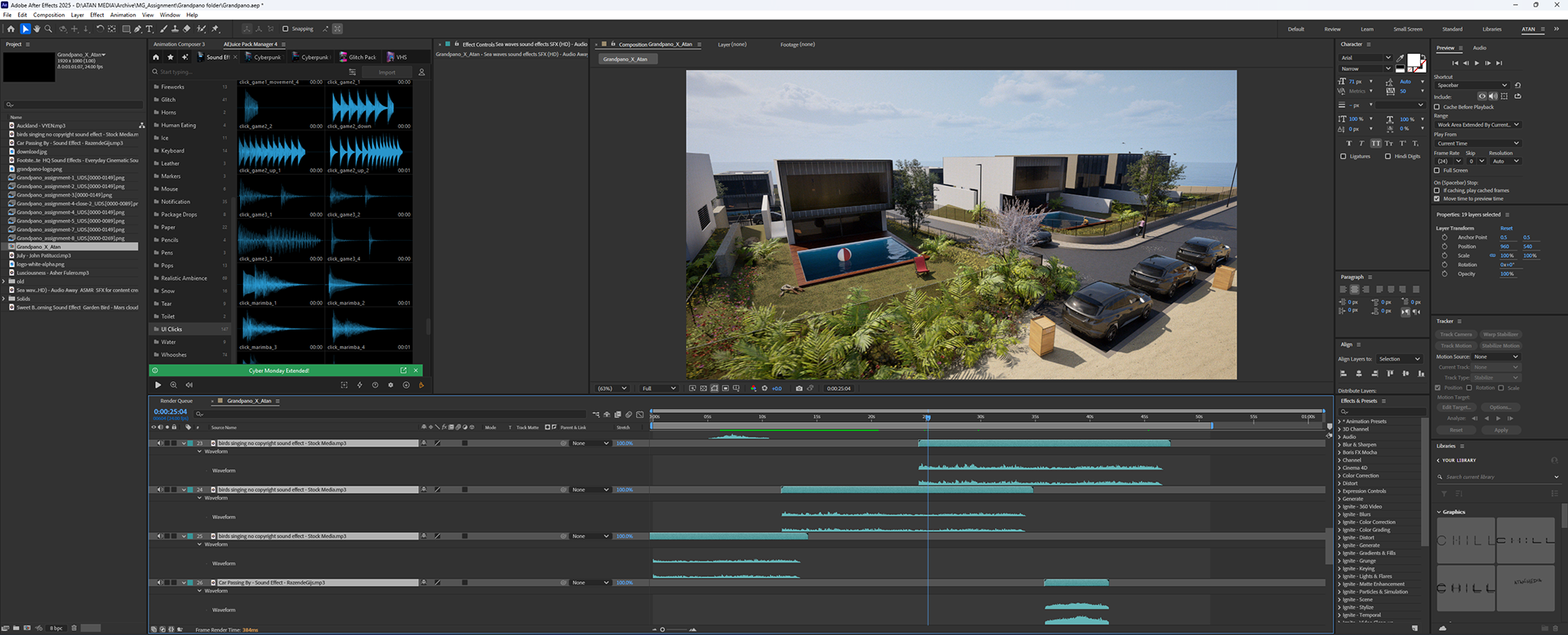1568x635 pixels.
Task: Open the Narrow font style dropdown
Action: pos(1366,69)
